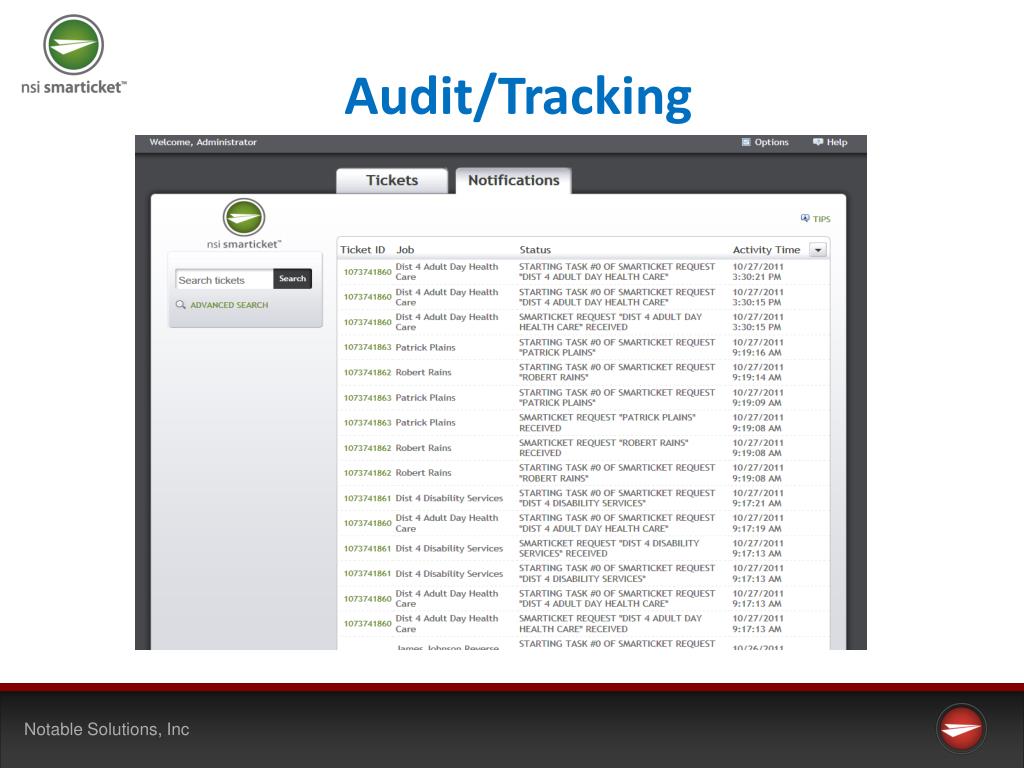
Task: Show TIPS next to the speech-bubble icon
Action: point(822,219)
